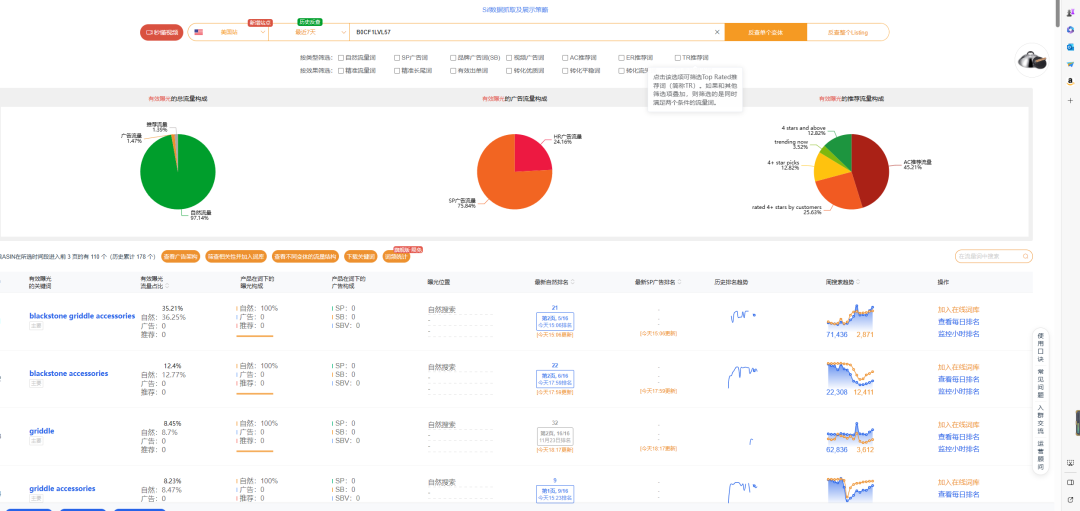The height and width of the screenshot is (511, 1080).
Task: Sort by weekly search trend column icon
Action: 860,282
